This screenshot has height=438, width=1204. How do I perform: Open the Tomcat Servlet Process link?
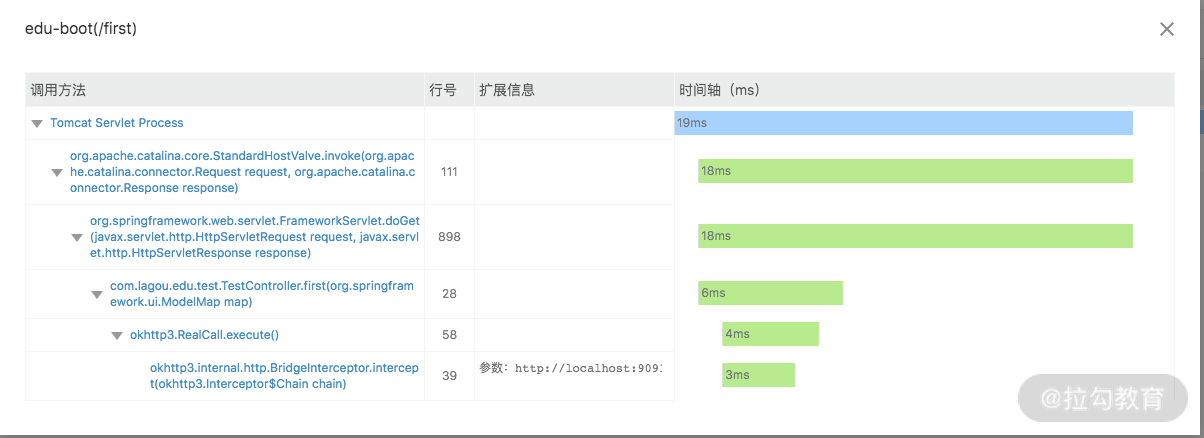pos(117,123)
